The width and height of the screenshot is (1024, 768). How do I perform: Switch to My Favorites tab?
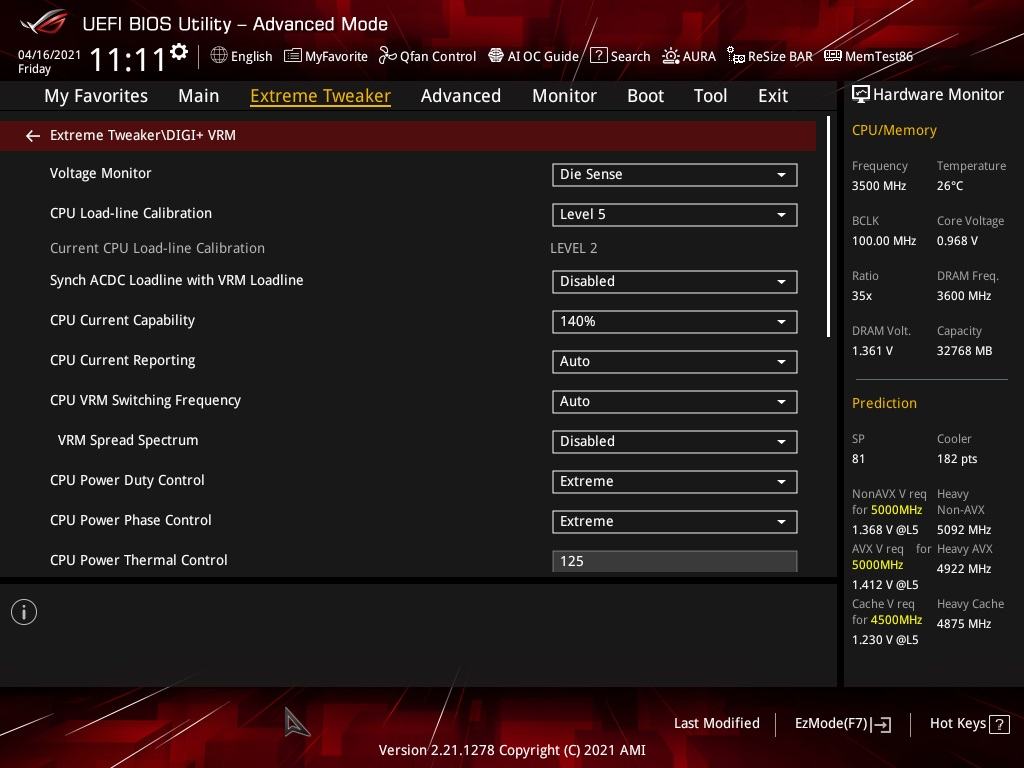(x=96, y=96)
